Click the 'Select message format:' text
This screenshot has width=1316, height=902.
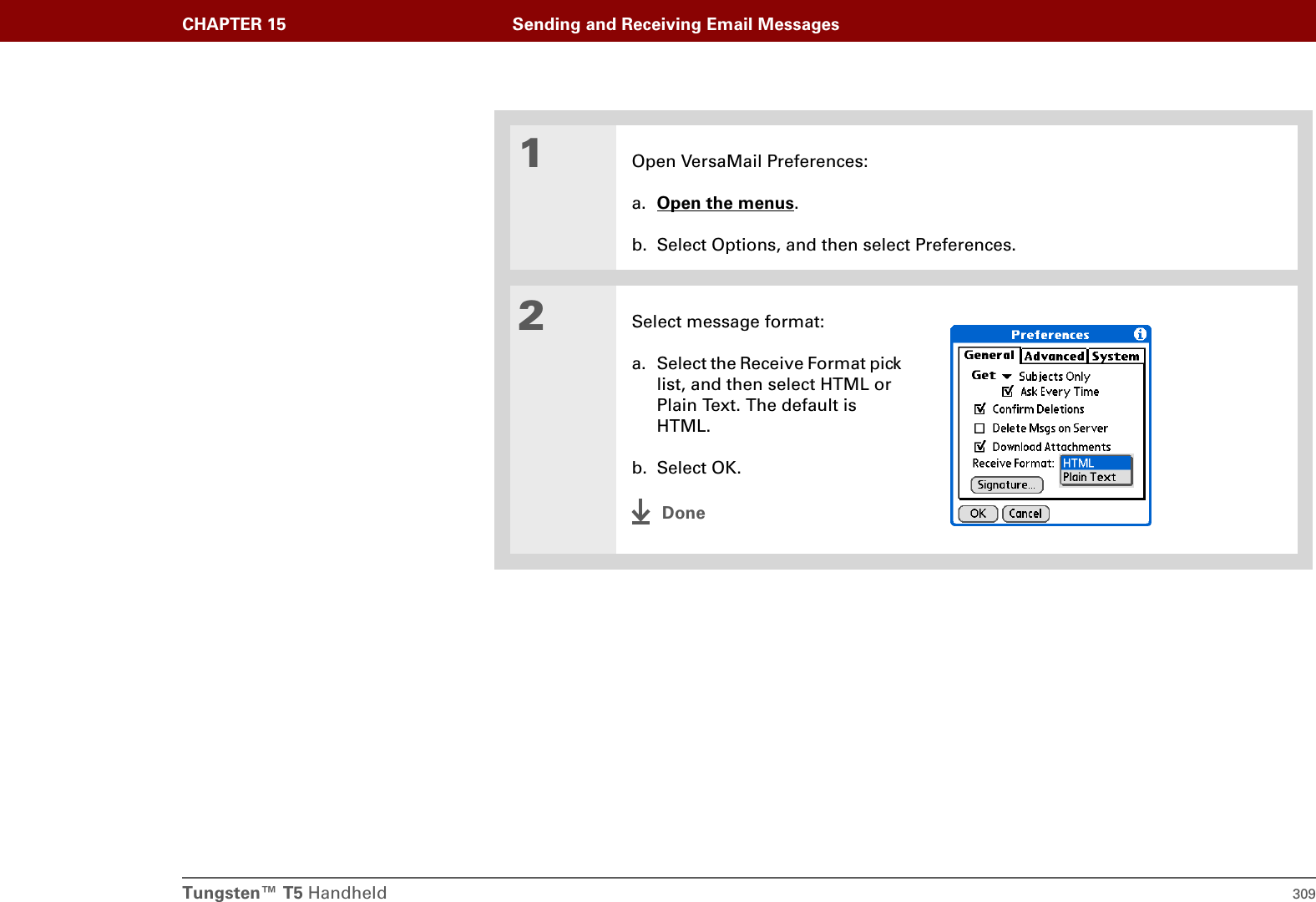pos(728,322)
